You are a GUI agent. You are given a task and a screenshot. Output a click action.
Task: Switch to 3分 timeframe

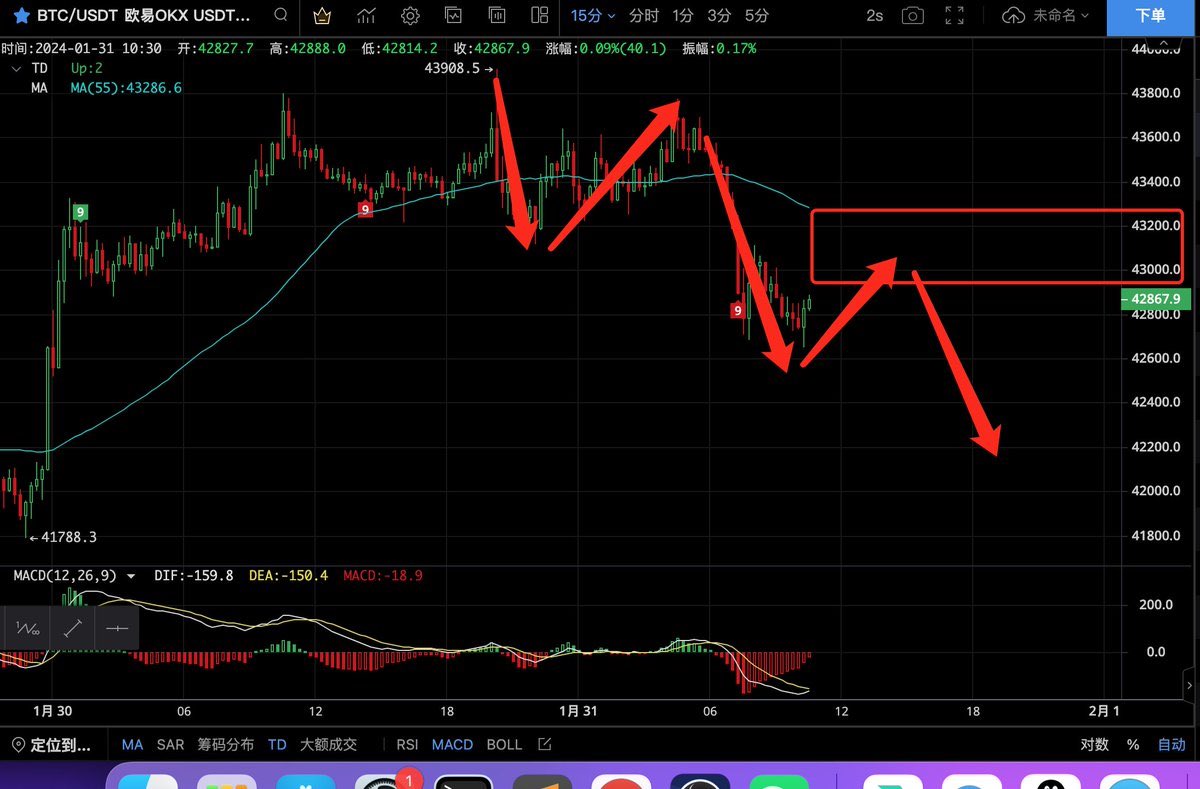pyautogui.click(x=719, y=16)
